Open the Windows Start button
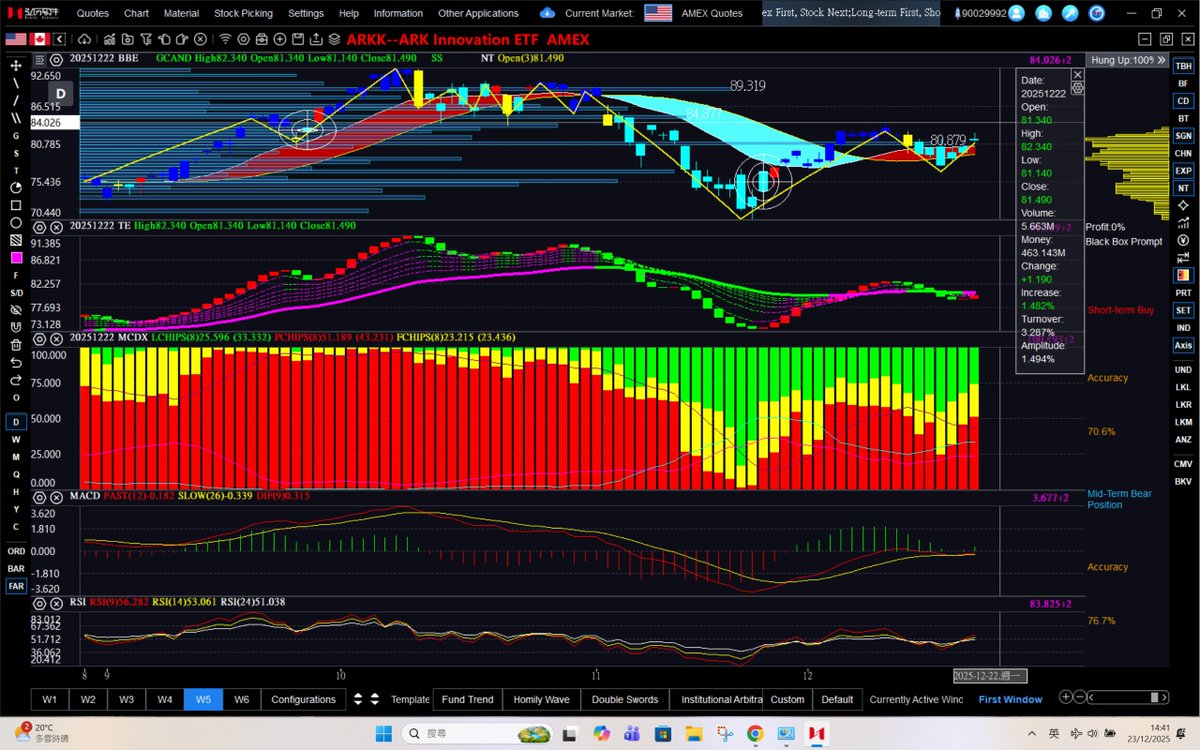Viewport: 1200px width, 750px height. [384, 733]
